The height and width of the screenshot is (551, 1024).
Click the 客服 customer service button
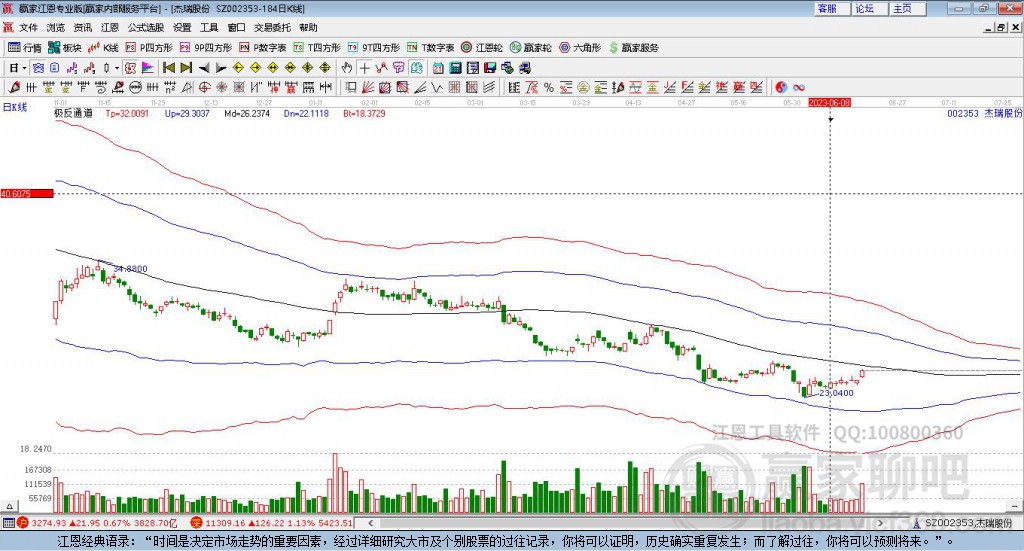[827, 8]
